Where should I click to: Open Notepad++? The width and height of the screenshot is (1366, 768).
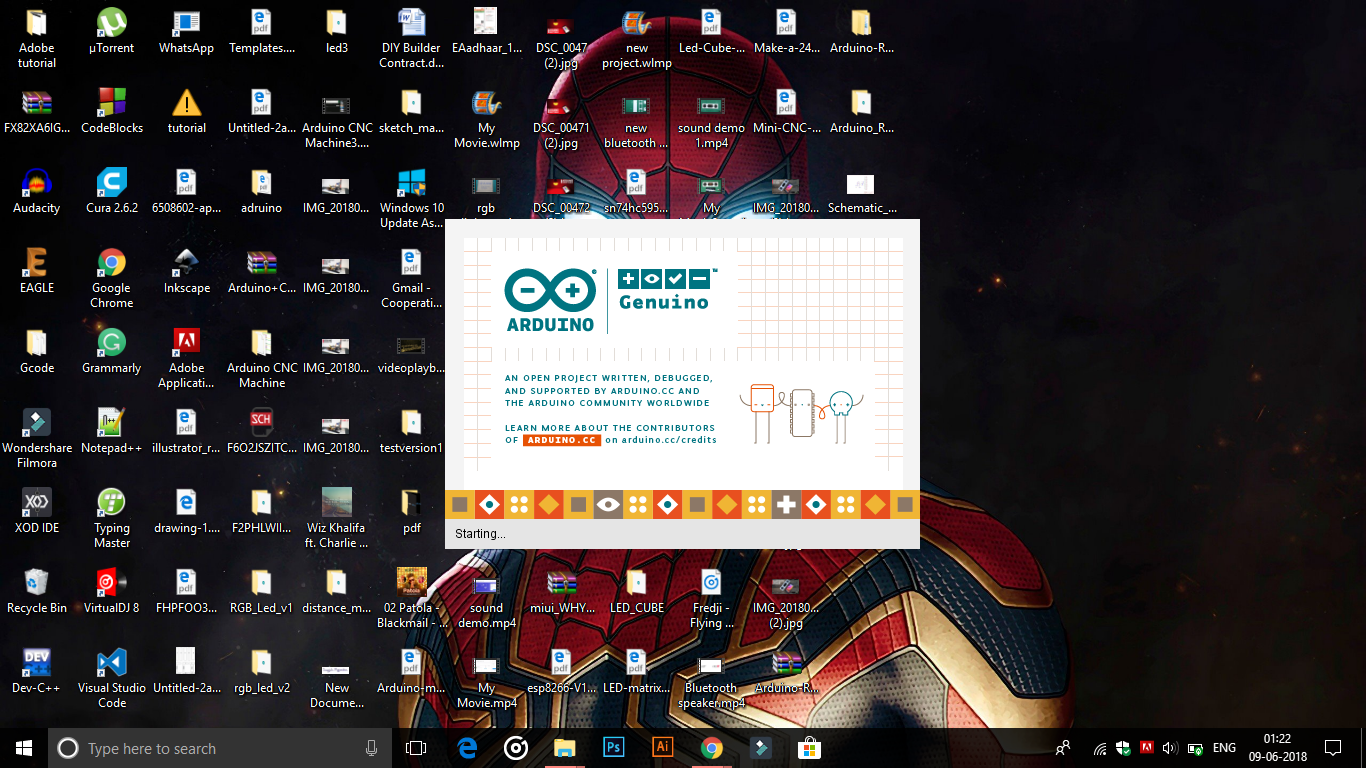pos(111,424)
